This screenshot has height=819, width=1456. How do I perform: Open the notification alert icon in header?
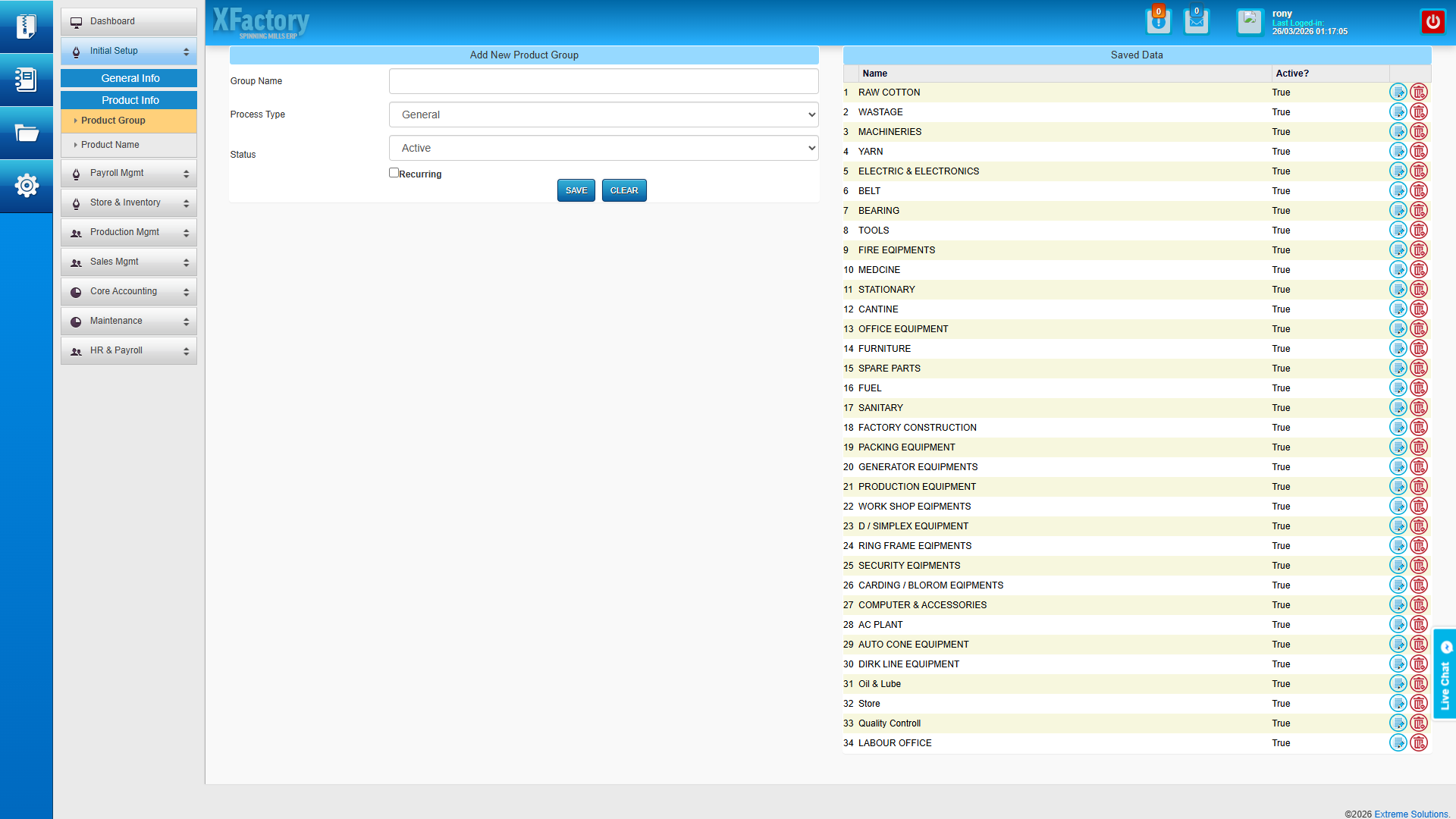(x=1158, y=22)
